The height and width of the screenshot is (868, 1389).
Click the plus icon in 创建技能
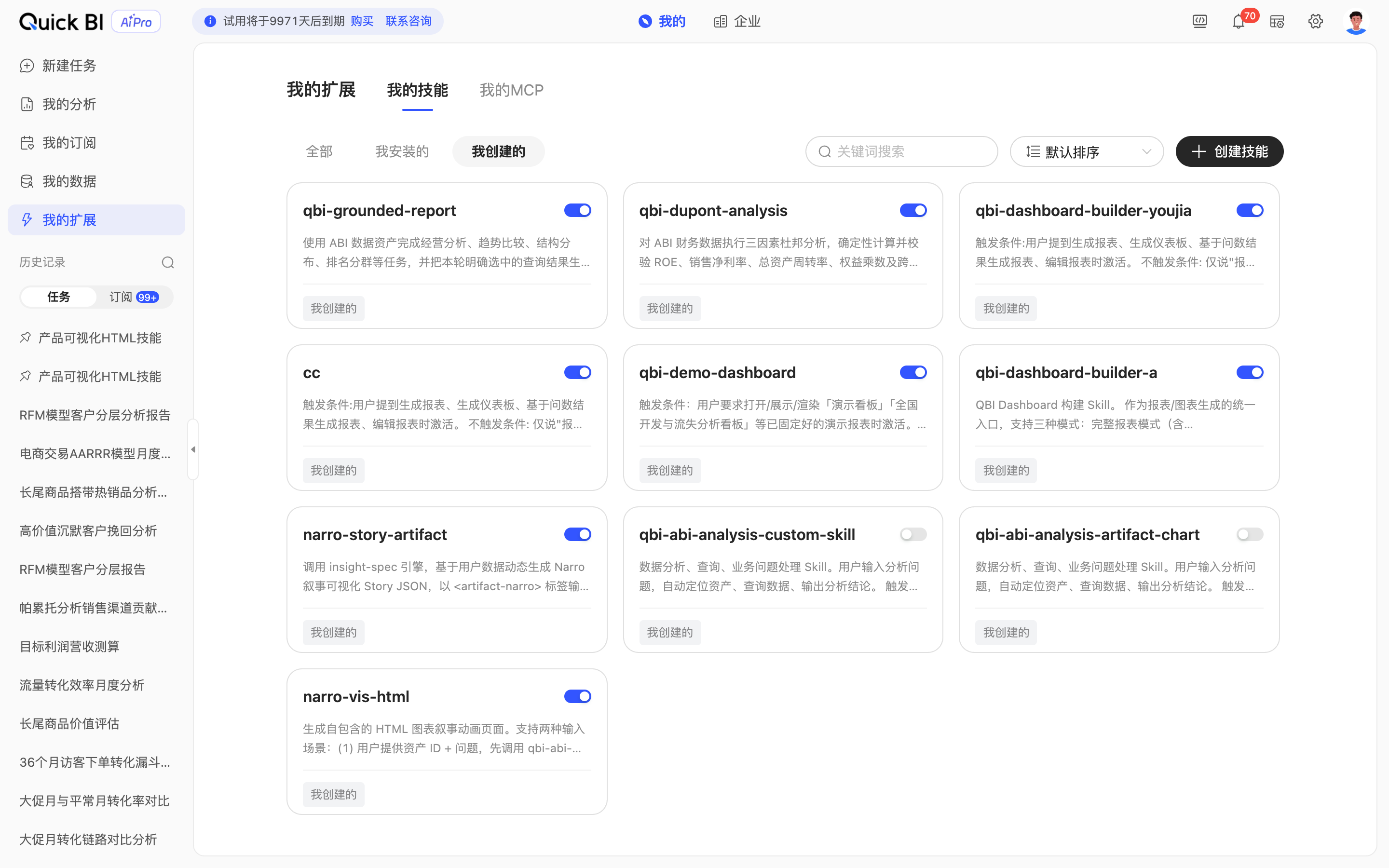tap(1198, 151)
